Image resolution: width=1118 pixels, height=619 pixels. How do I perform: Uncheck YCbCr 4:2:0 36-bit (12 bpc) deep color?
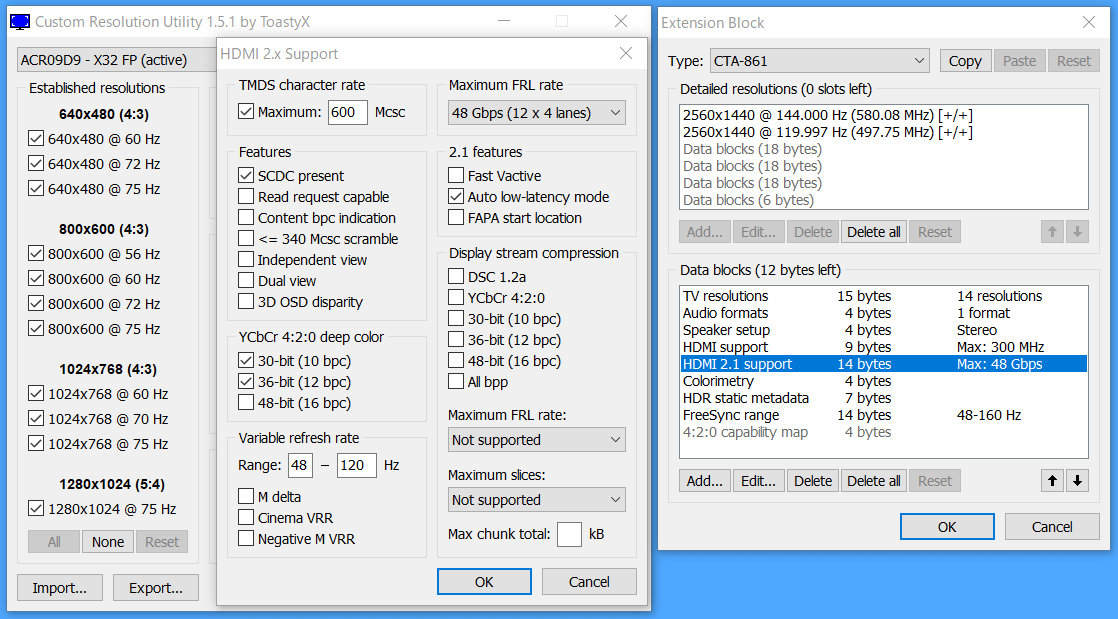click(x=246, y=382)
